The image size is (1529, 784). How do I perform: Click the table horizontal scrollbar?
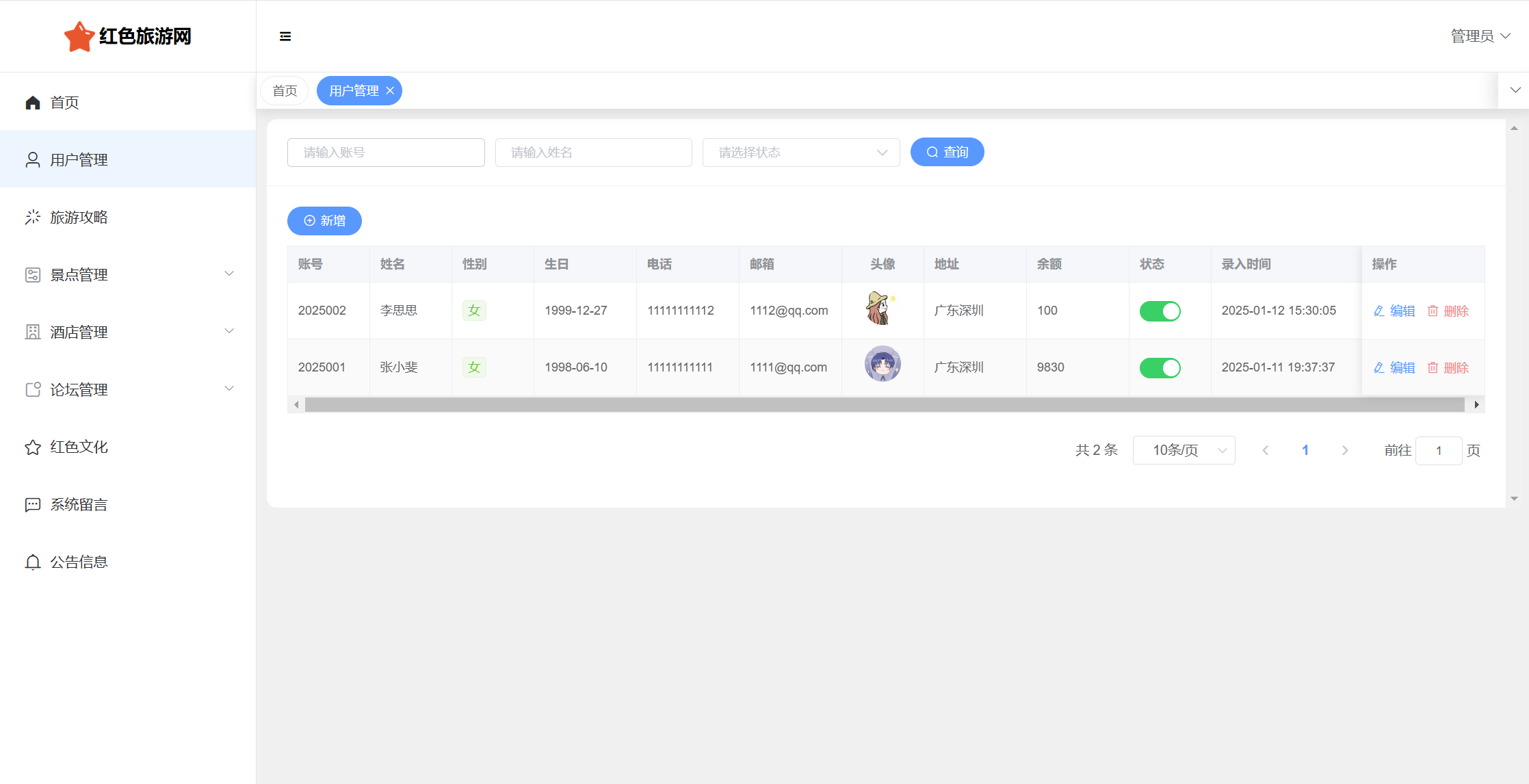pos(884,405)
